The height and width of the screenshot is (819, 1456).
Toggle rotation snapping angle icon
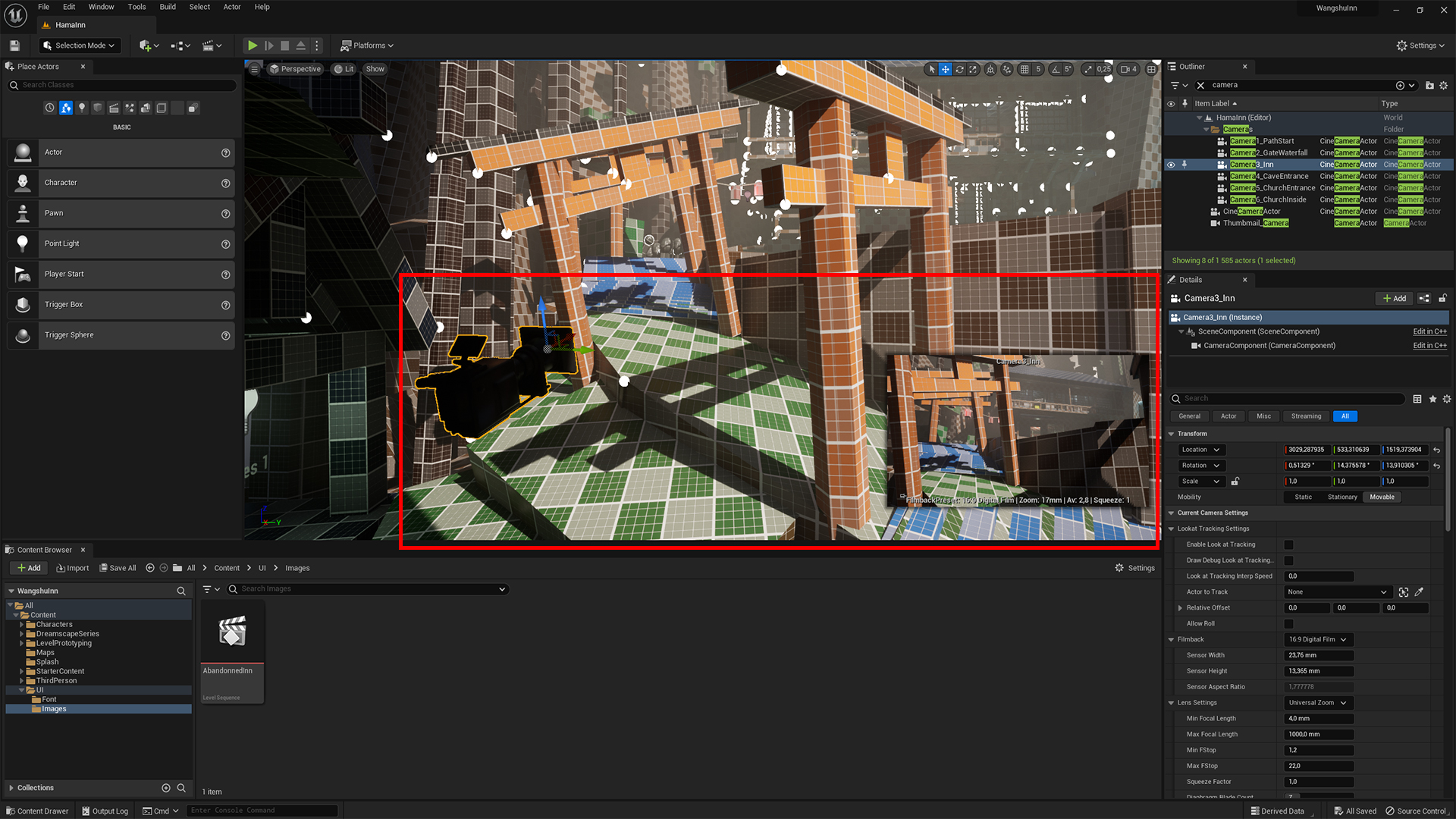tap(1056, 69)
